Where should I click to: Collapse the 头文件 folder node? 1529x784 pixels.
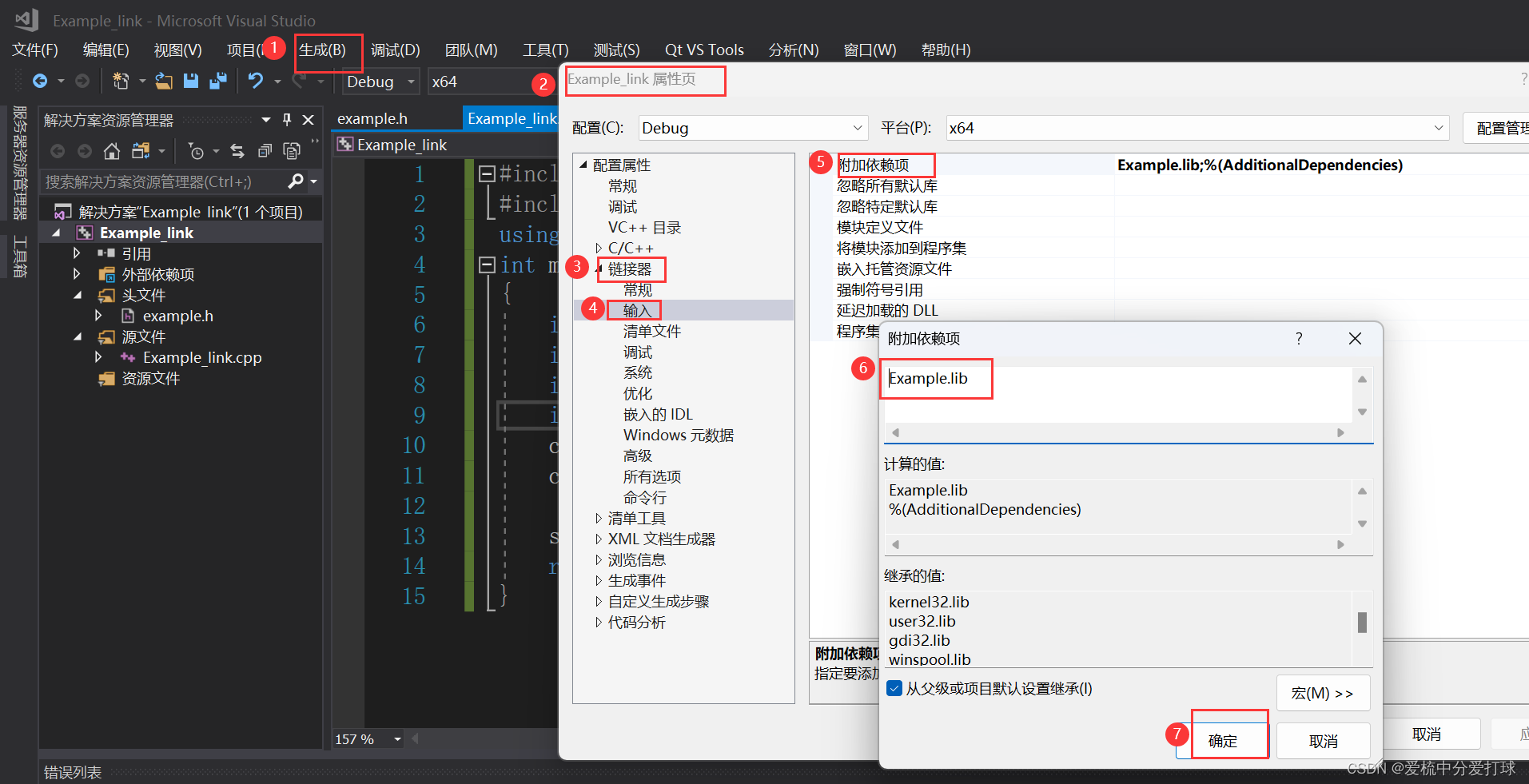tap(77, 295)
